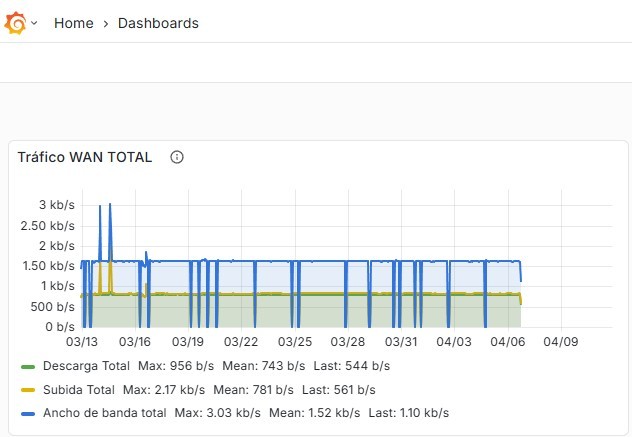Click the yellow Subida Total color swatch

pos(28,390)
